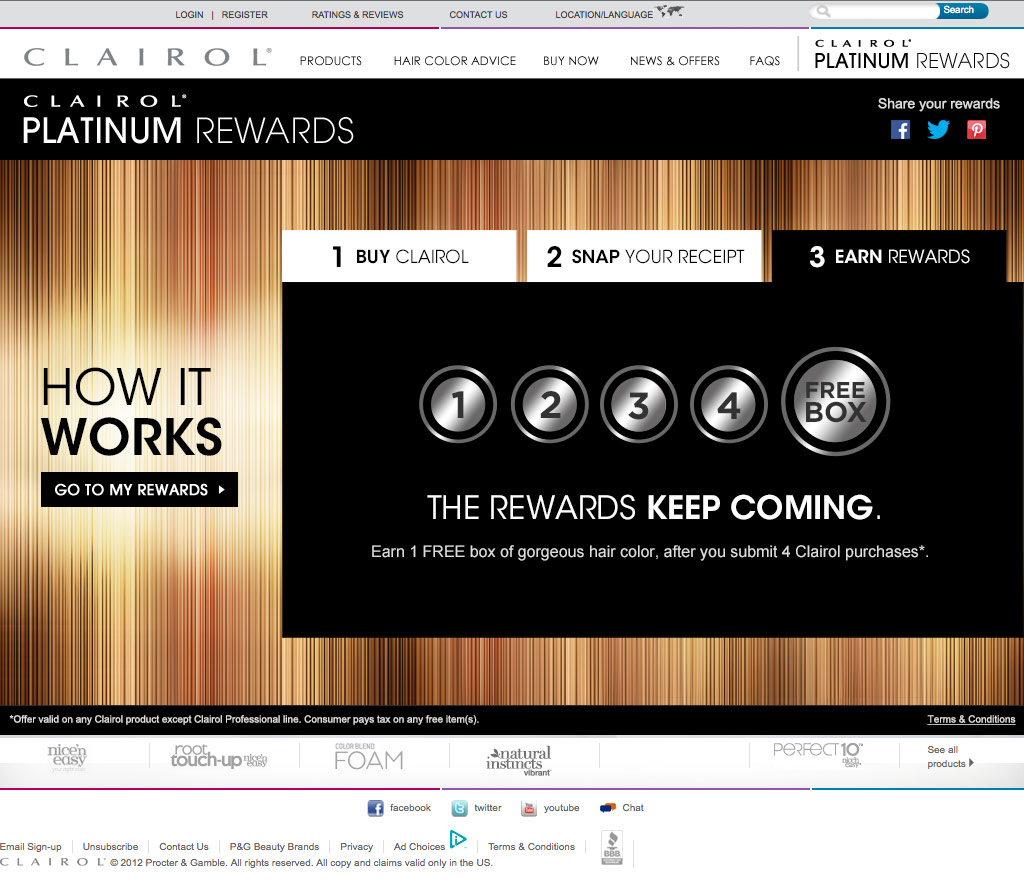Open top Contact Us link
The image size is (1024, 881).
click(x=478, y=14)
